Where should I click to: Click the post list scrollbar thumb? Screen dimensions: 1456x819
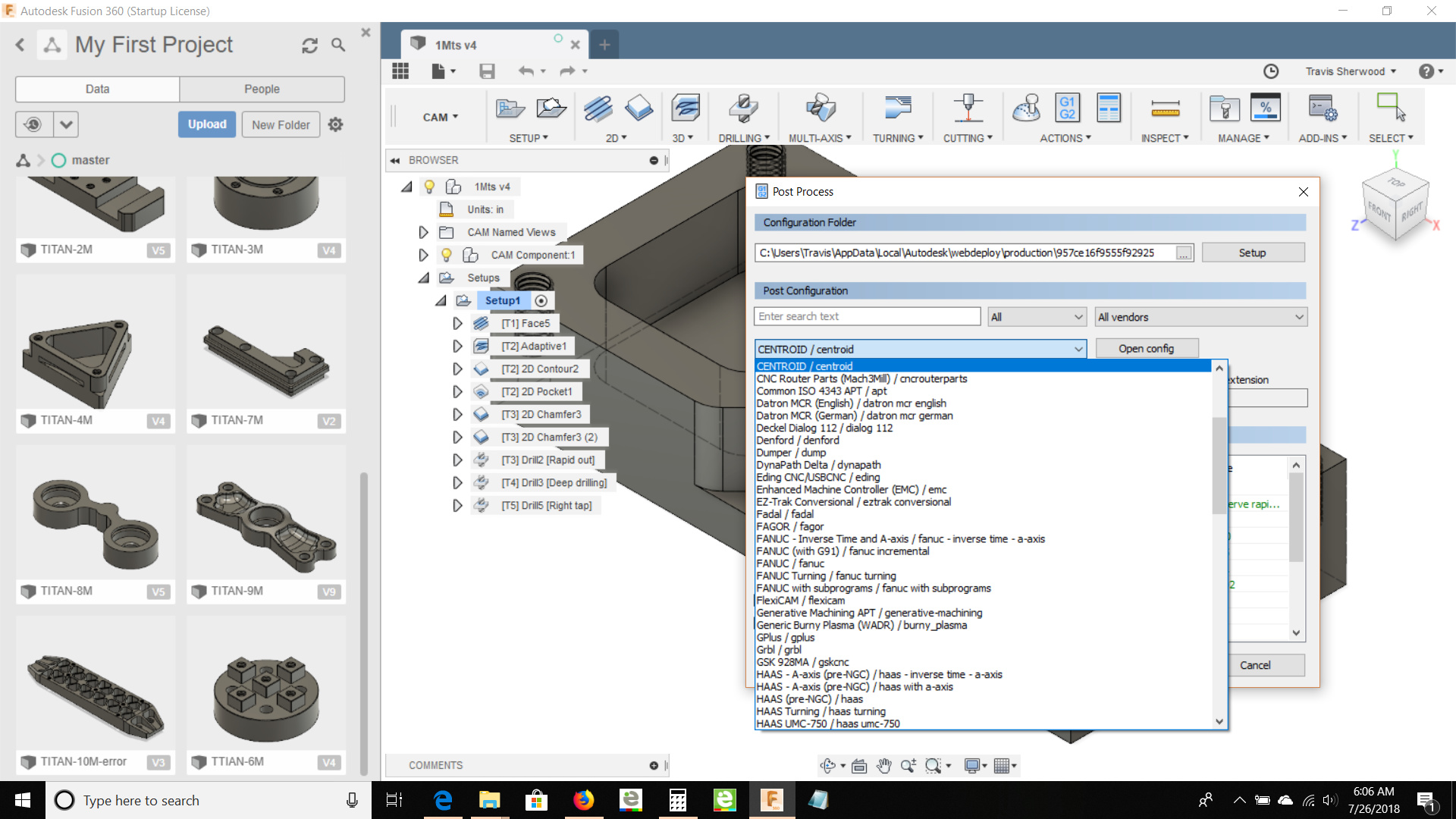(x=1219, y=466)
